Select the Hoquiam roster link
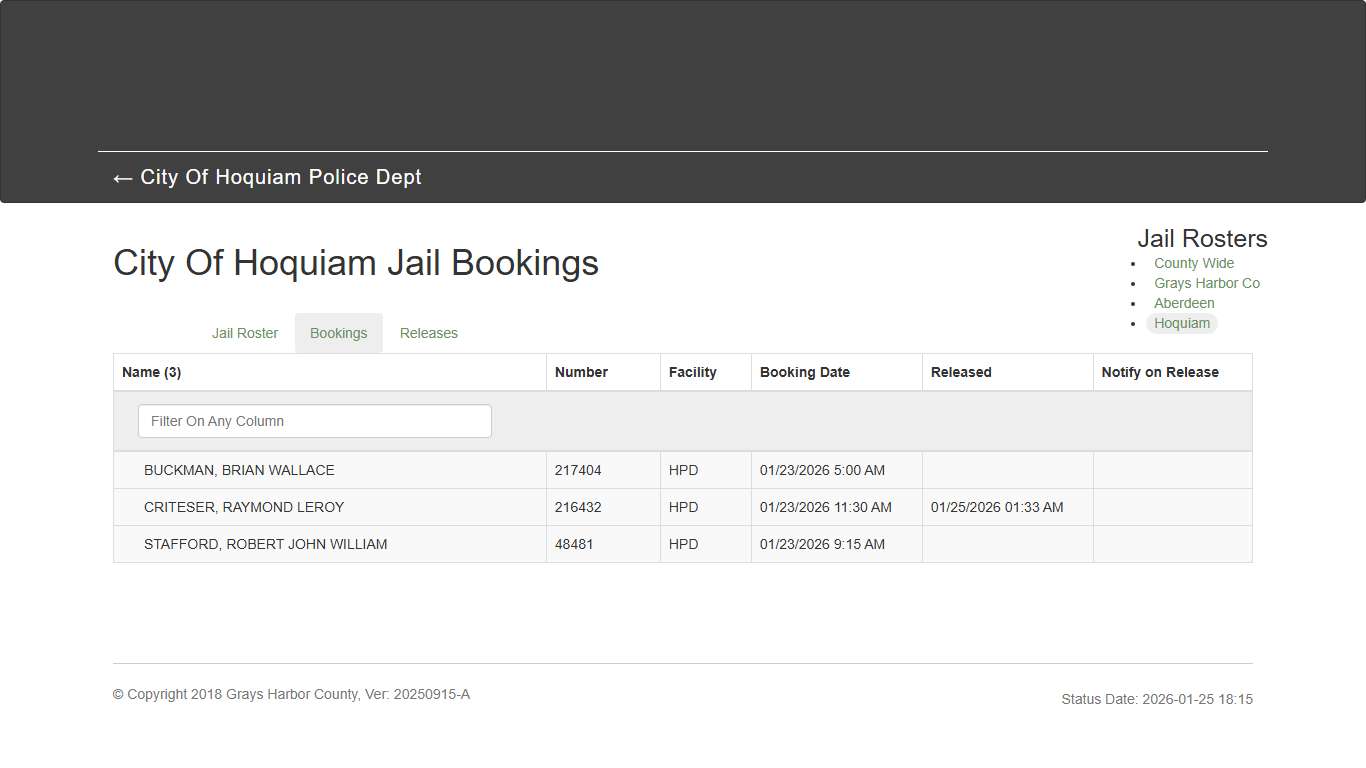This screenshot has height=768, width=1366. click(1182, 323)
